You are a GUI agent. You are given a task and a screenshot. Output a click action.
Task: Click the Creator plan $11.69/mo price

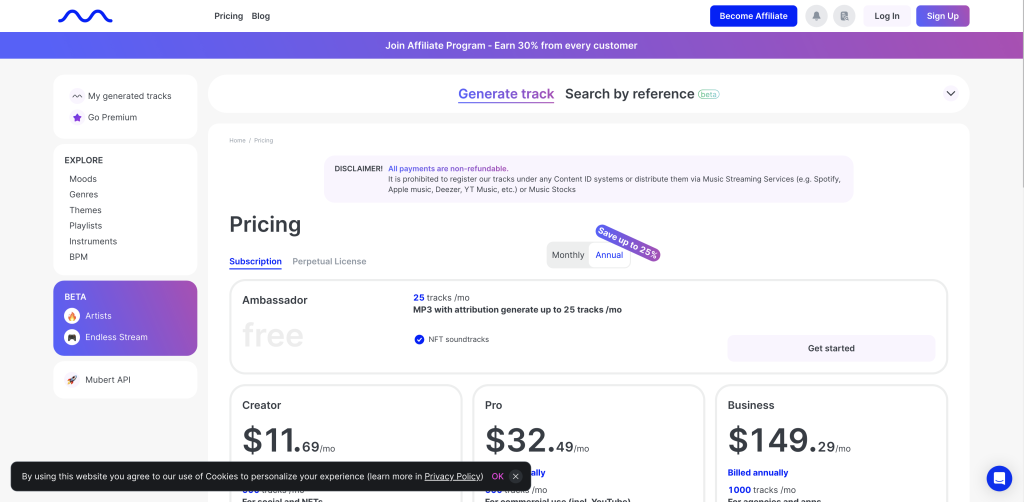tap(289, 441)
